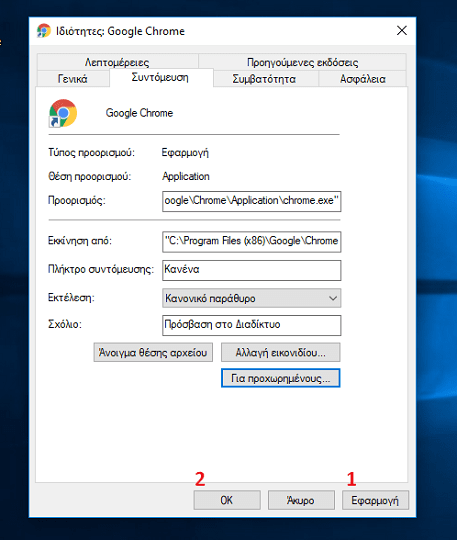Screen dimensions: 457x540
Task: Select the Ασφάλεια tab
Action: (x=363, y=79)
